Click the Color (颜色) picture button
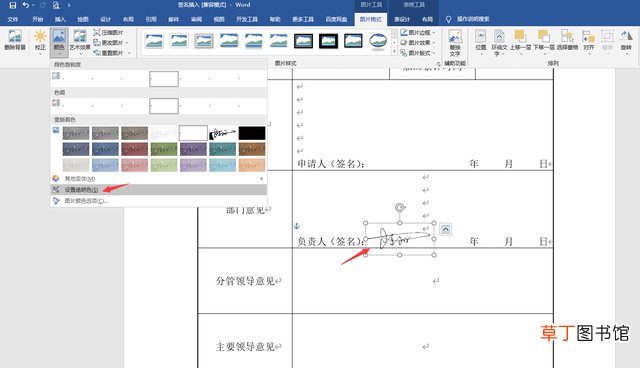 (59, 42)
